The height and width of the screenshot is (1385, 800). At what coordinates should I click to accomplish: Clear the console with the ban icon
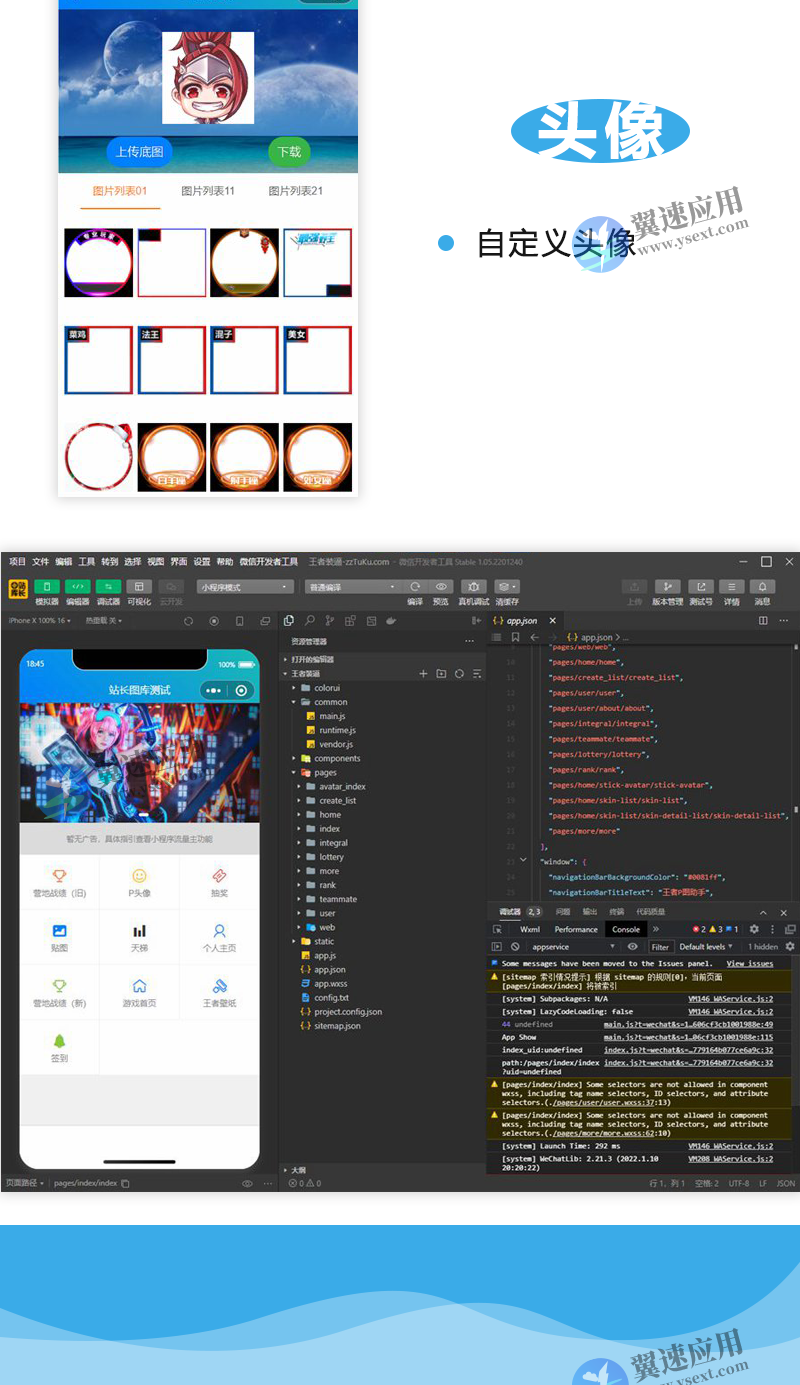pyautogui.click(x=515, y=946)
